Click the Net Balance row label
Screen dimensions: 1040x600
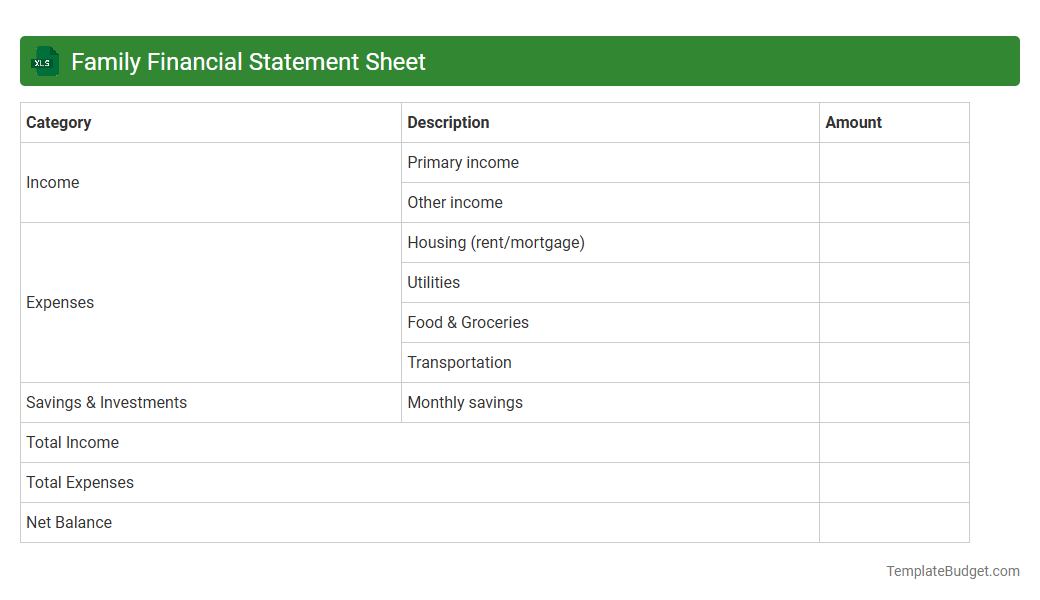[69, 522]
